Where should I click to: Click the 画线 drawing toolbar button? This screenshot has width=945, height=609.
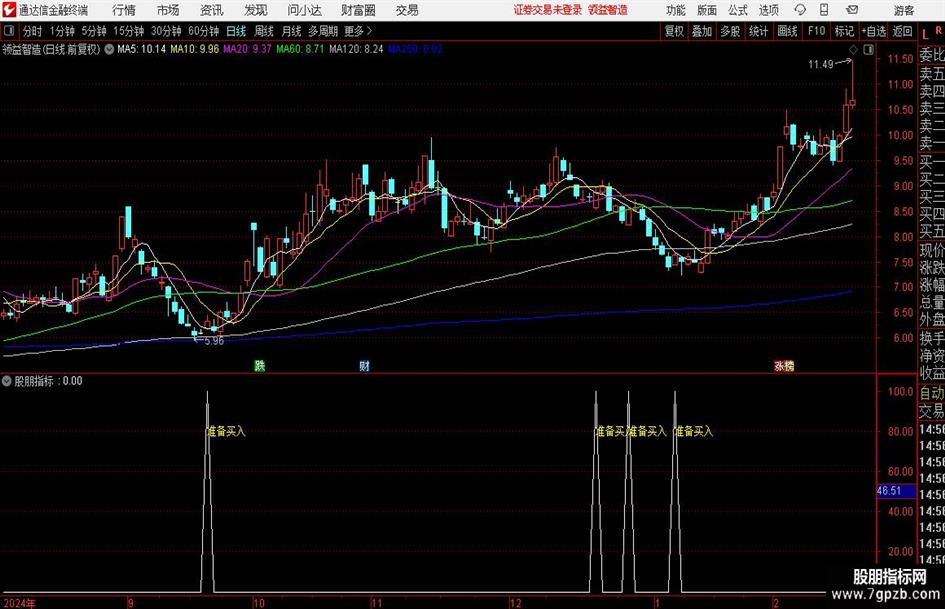(787, 31)
